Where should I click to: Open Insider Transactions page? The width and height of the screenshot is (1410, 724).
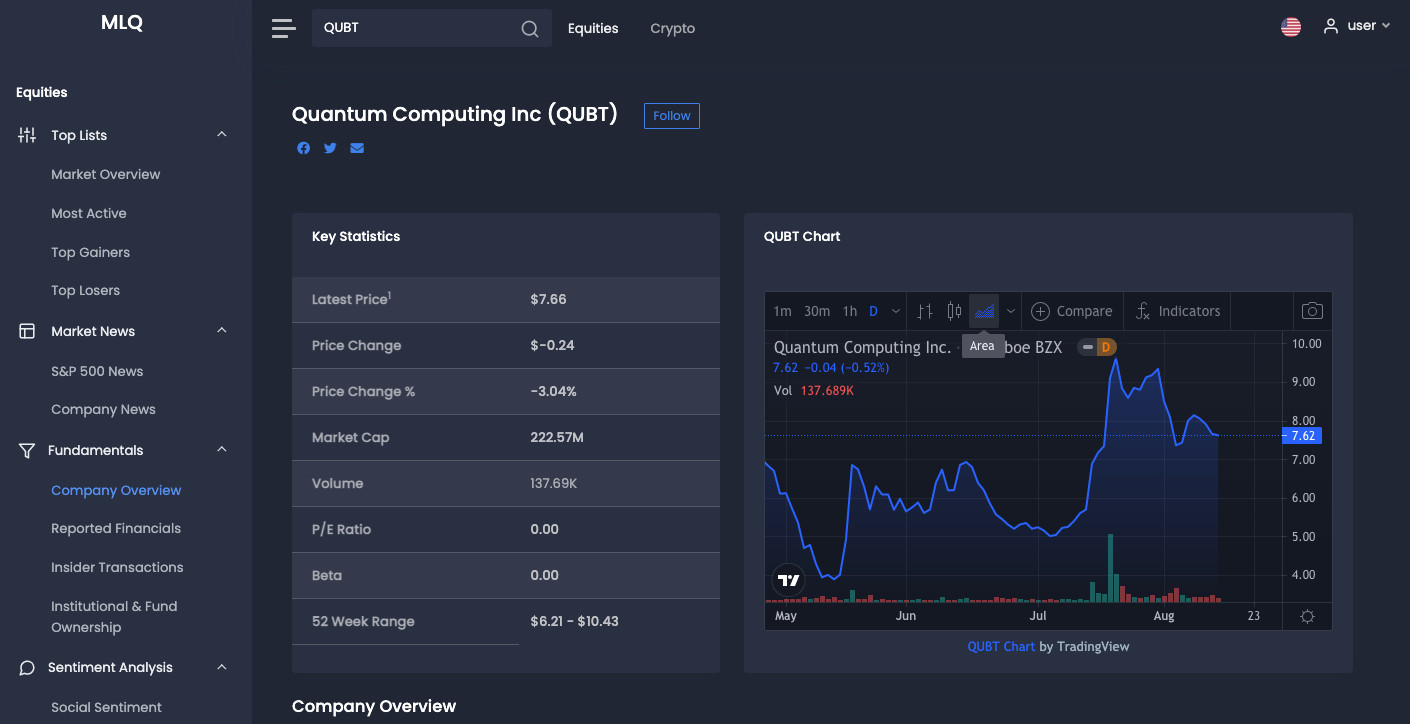(117, 567)
